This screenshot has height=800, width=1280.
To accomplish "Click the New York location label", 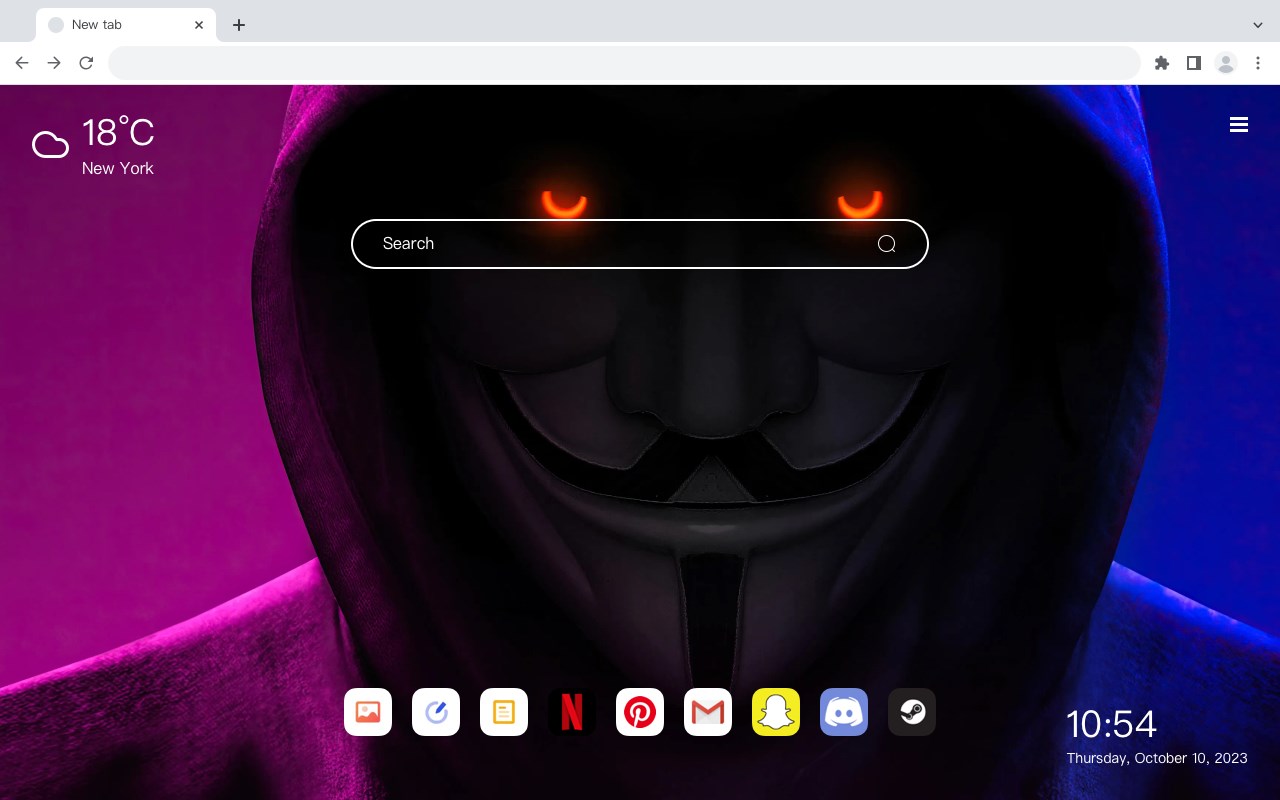I will pyautogui.click(x=118, y=168).
